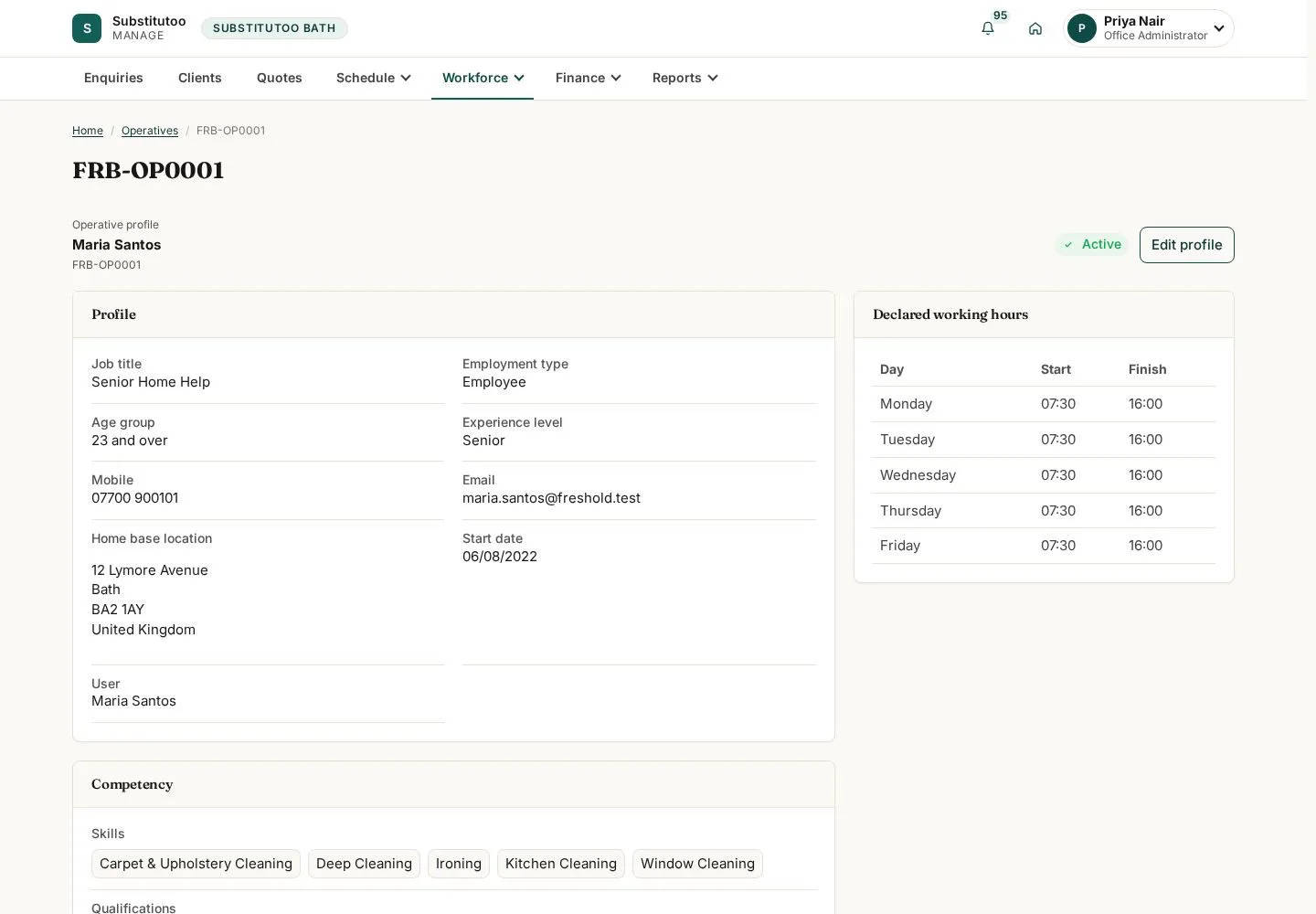Open the Schedule dropdown menu
Screen dimensions: 1316x914
click(373, 78)
